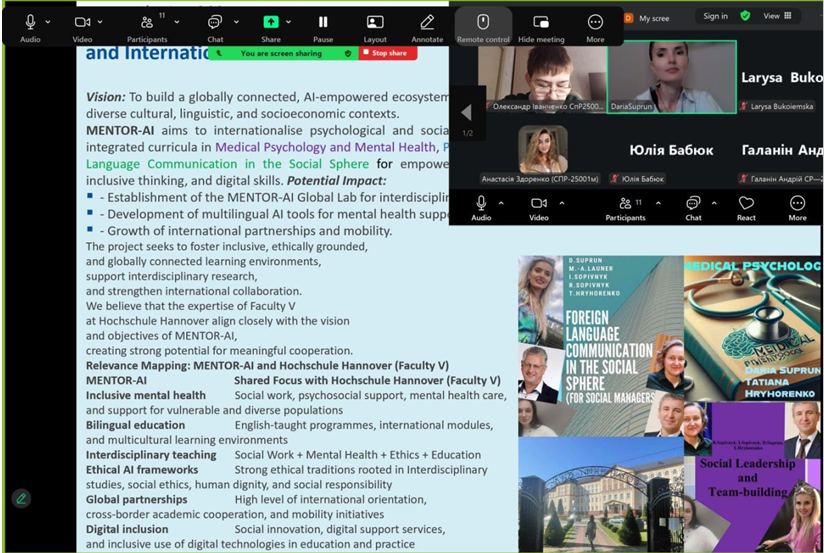Click Social Leadership and Team-building cover
Screen dimensions: 824x553
pos(753,477)
